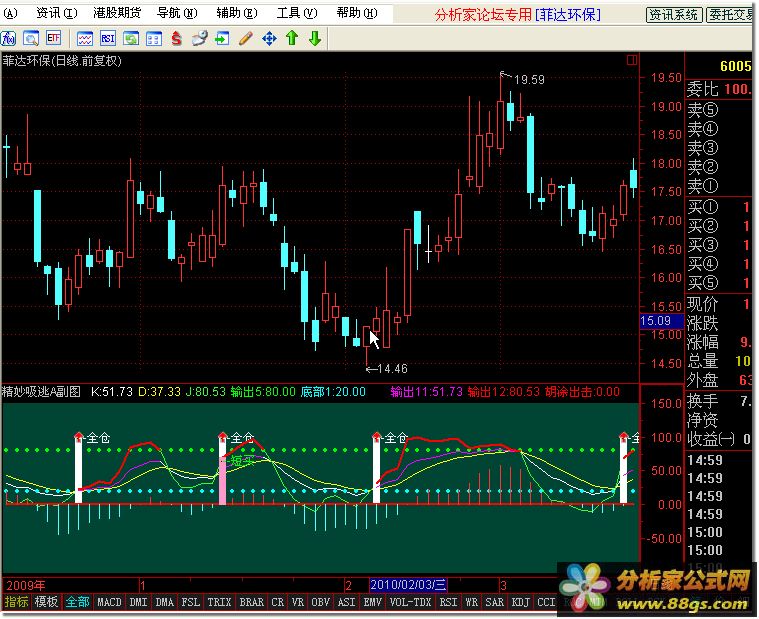
Task: Switch to the VOL-TDX indicator
Action: (410, 602)
